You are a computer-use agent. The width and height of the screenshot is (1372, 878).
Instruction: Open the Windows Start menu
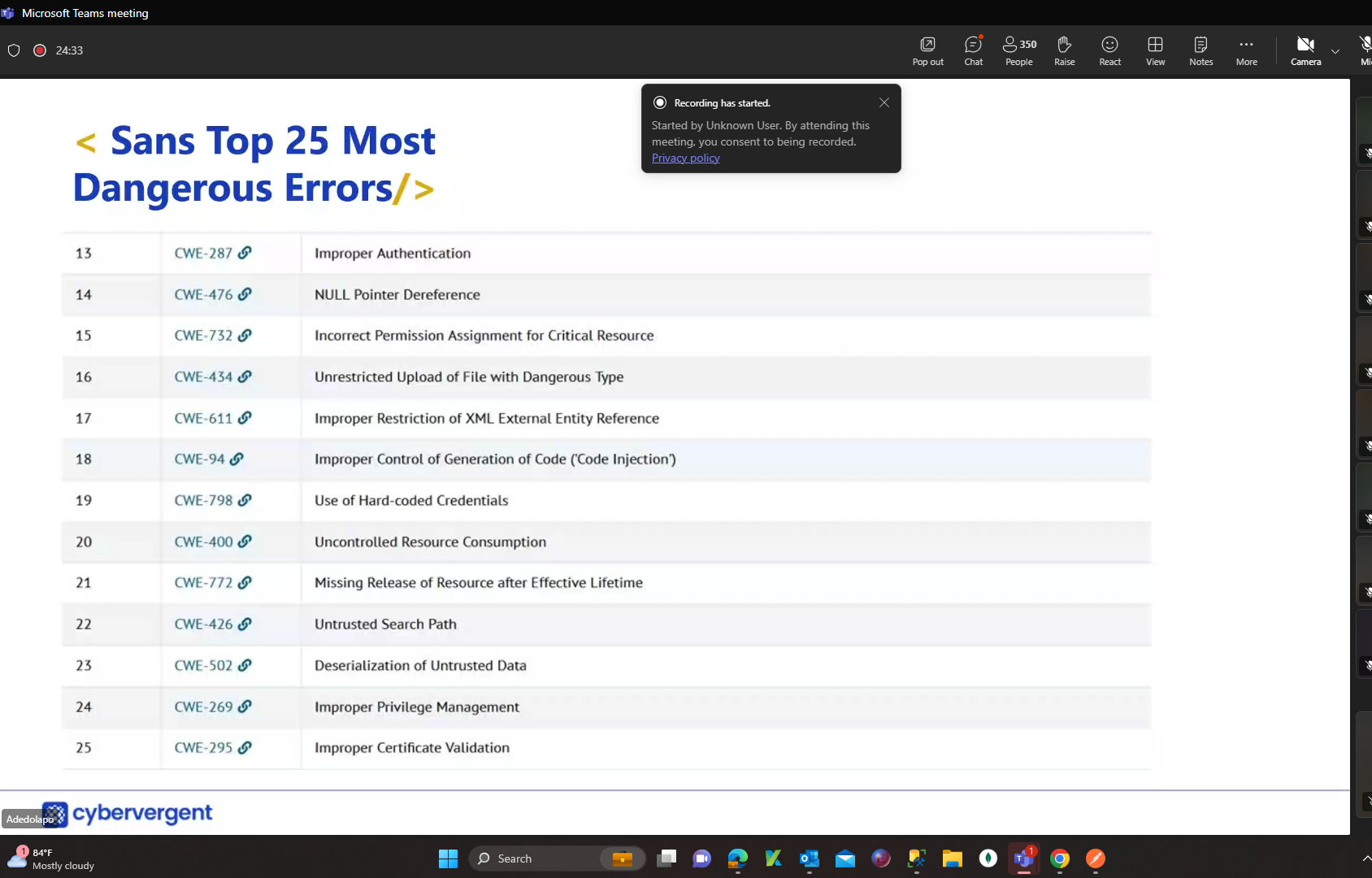tap(448, 858)
